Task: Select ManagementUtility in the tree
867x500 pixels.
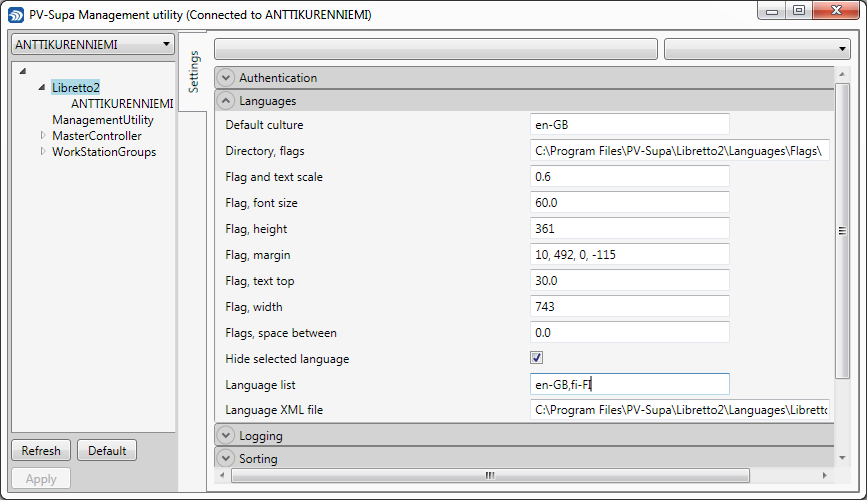Action: tap(102, 120)
